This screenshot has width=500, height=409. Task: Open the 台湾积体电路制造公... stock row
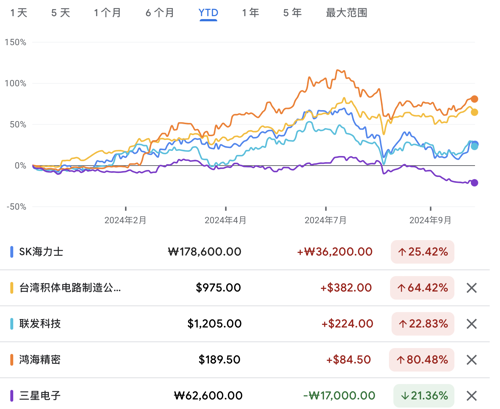point(245,288)
